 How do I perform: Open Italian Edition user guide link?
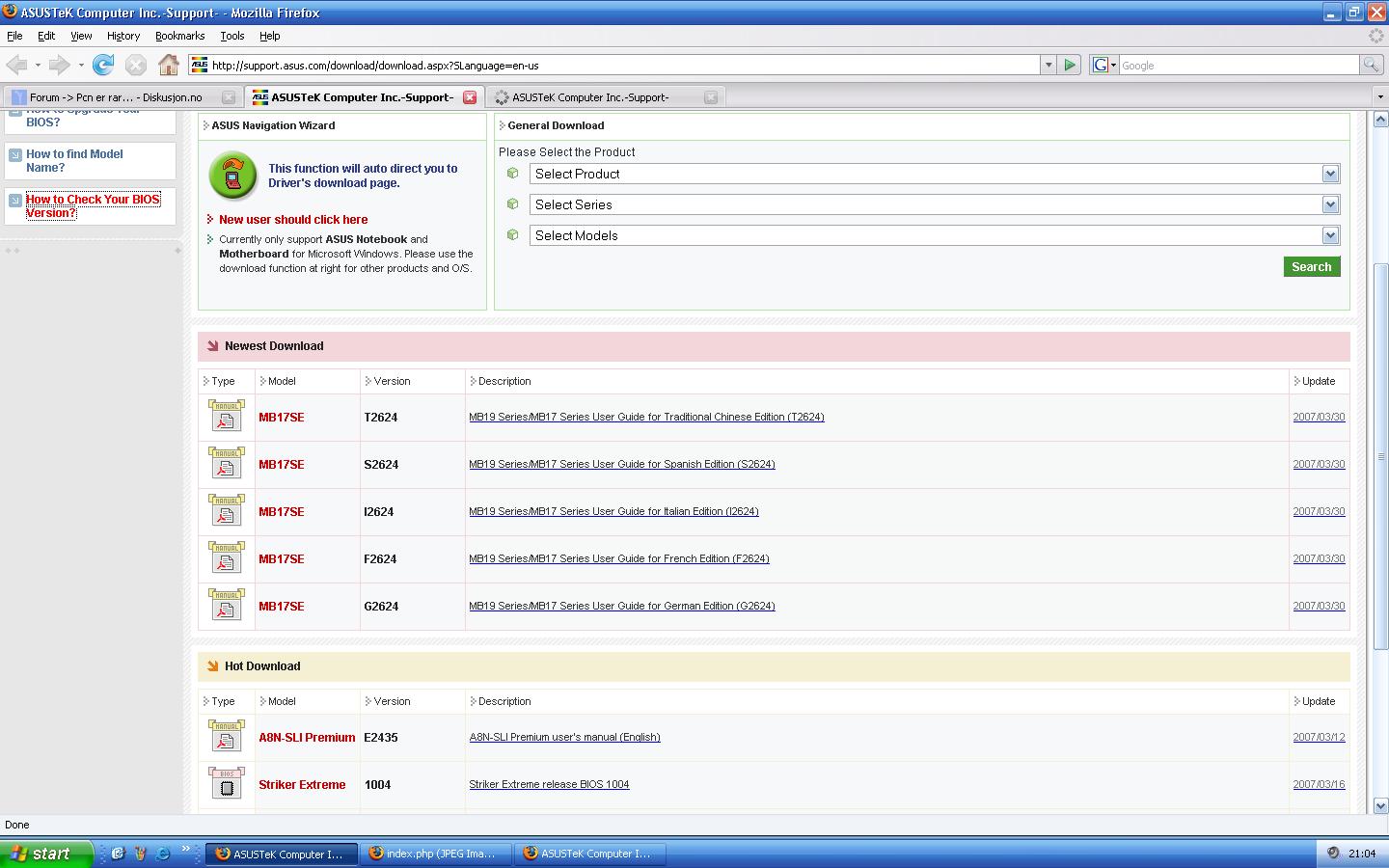[613, 512]
